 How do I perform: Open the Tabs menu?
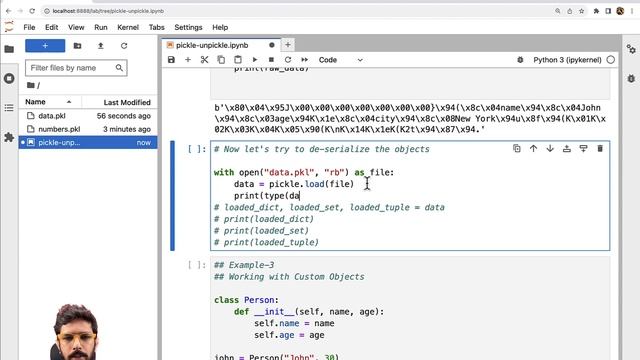(157, 27)
